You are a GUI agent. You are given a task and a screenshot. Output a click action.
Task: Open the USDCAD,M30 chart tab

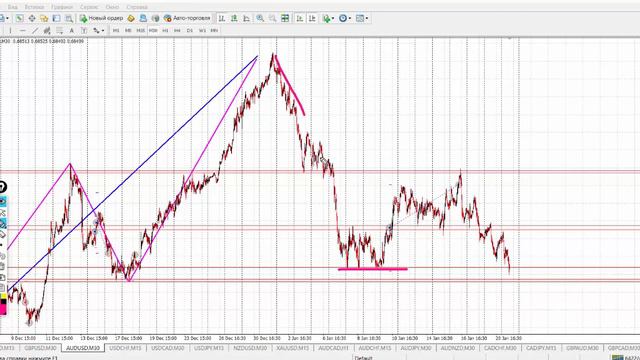[168, 348]
